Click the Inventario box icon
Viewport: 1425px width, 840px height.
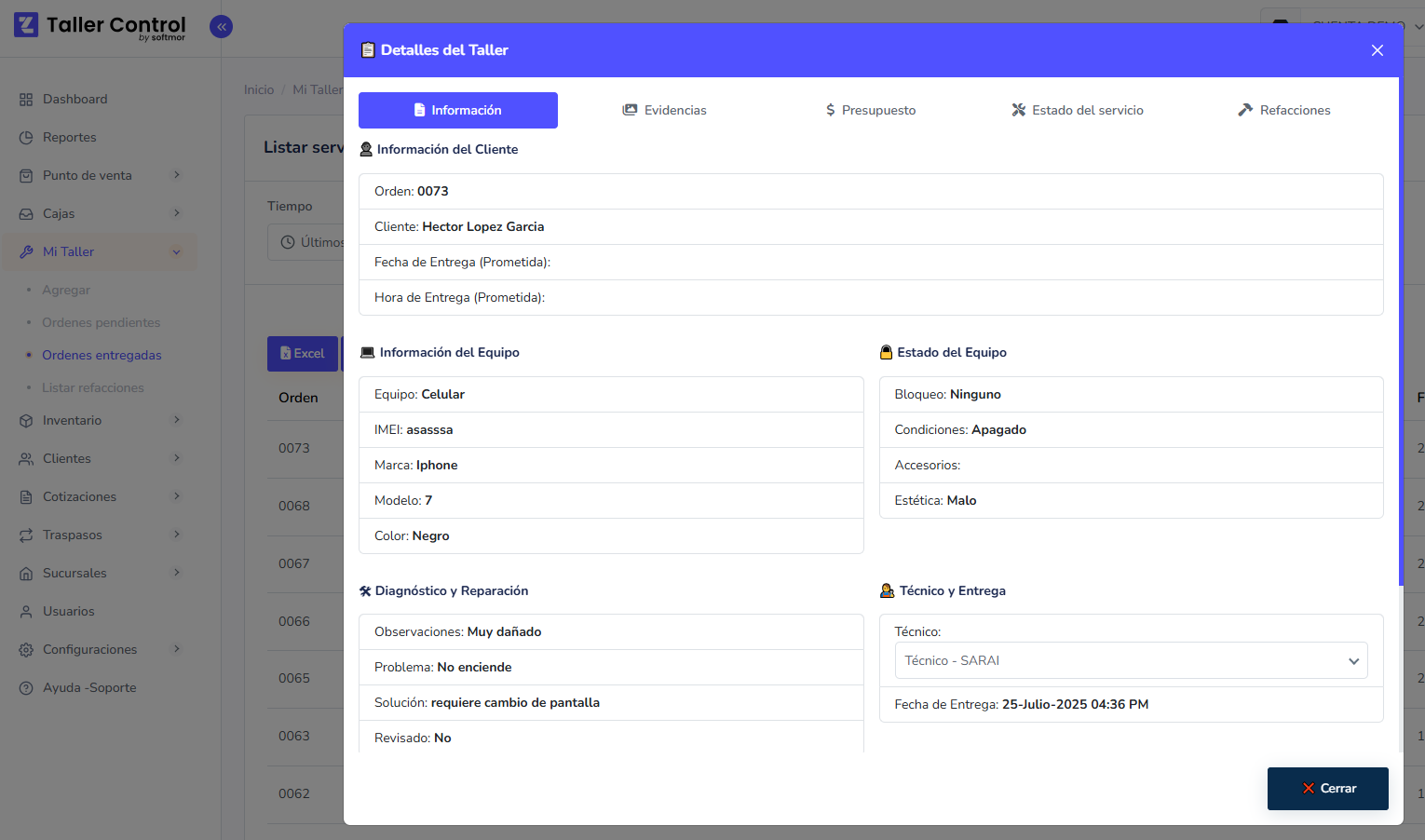(26, 421)
